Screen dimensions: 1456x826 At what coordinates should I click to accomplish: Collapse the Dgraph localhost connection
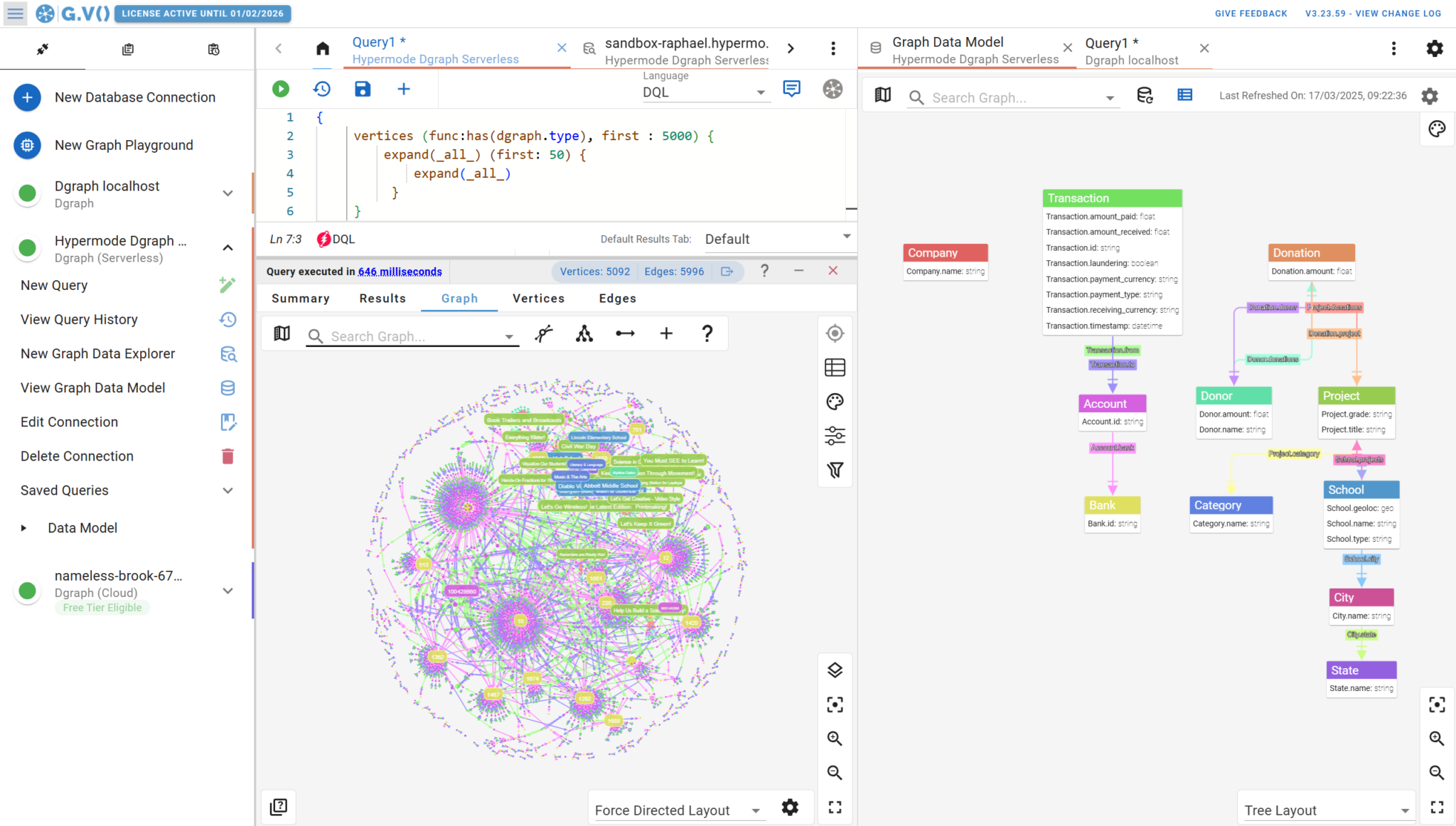coord(227,193)
